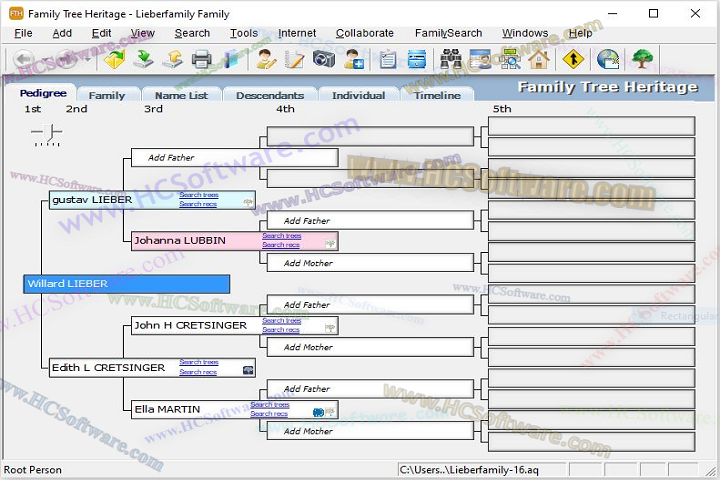Click the yellow merge sign icon
This screenshot has height=480, width=720.
pyautogui.click(x=573, y=59)
